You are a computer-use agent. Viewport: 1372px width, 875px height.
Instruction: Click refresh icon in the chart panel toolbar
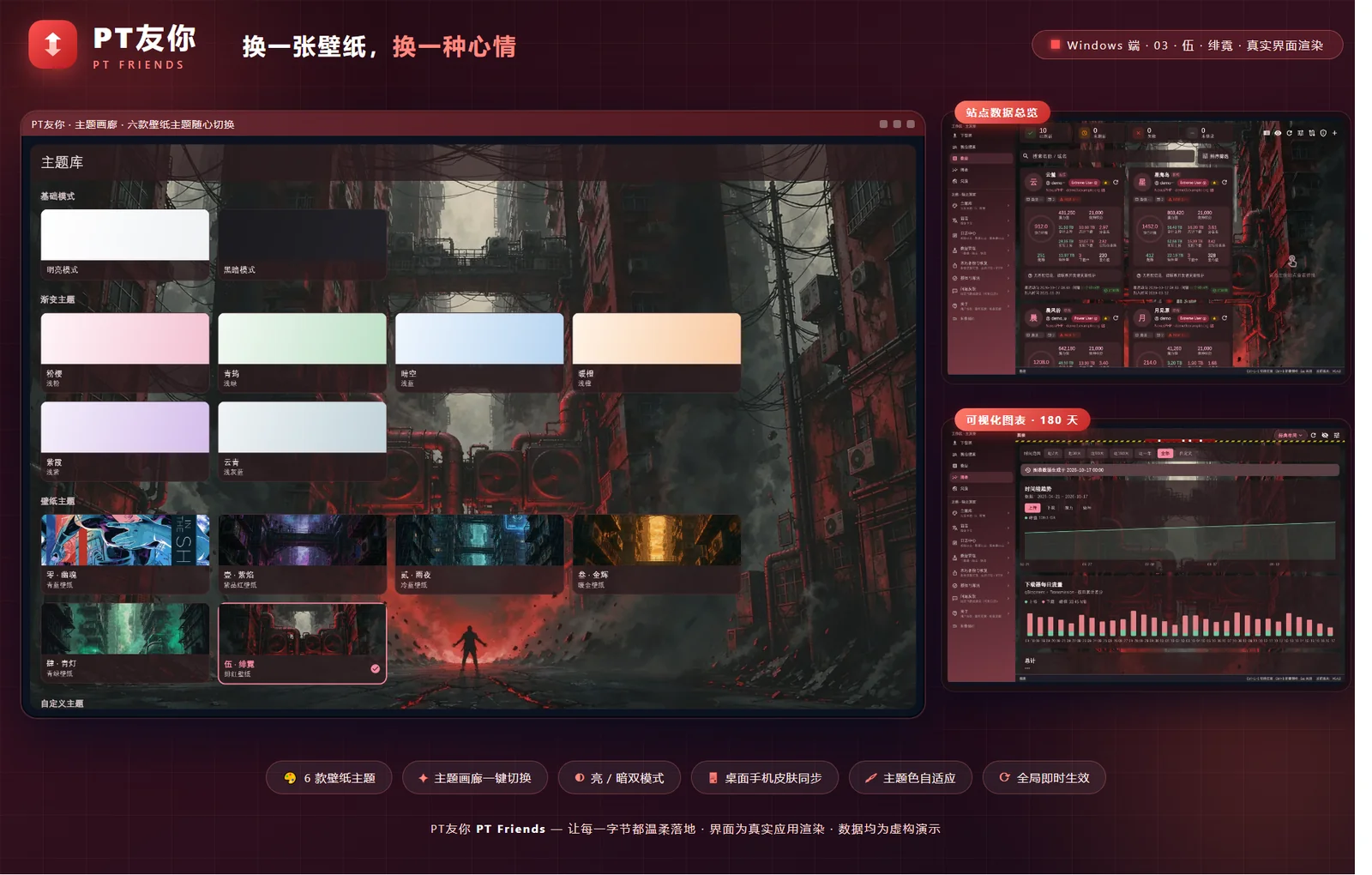[1313, 435]
